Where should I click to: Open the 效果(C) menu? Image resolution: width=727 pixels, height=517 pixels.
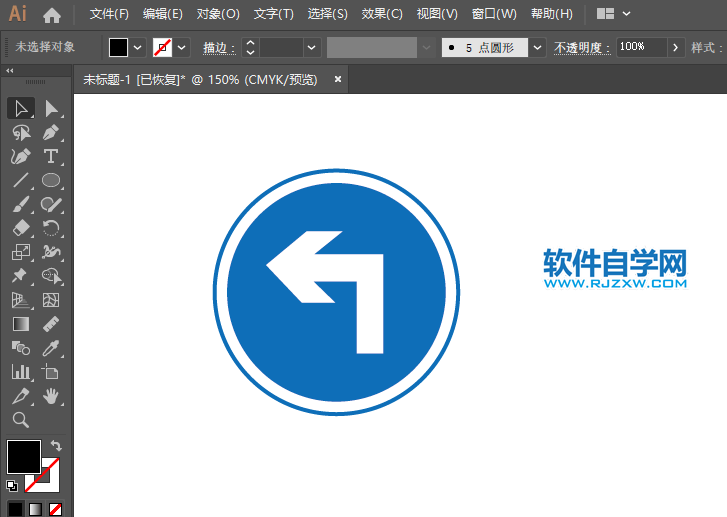pos(382,14)
